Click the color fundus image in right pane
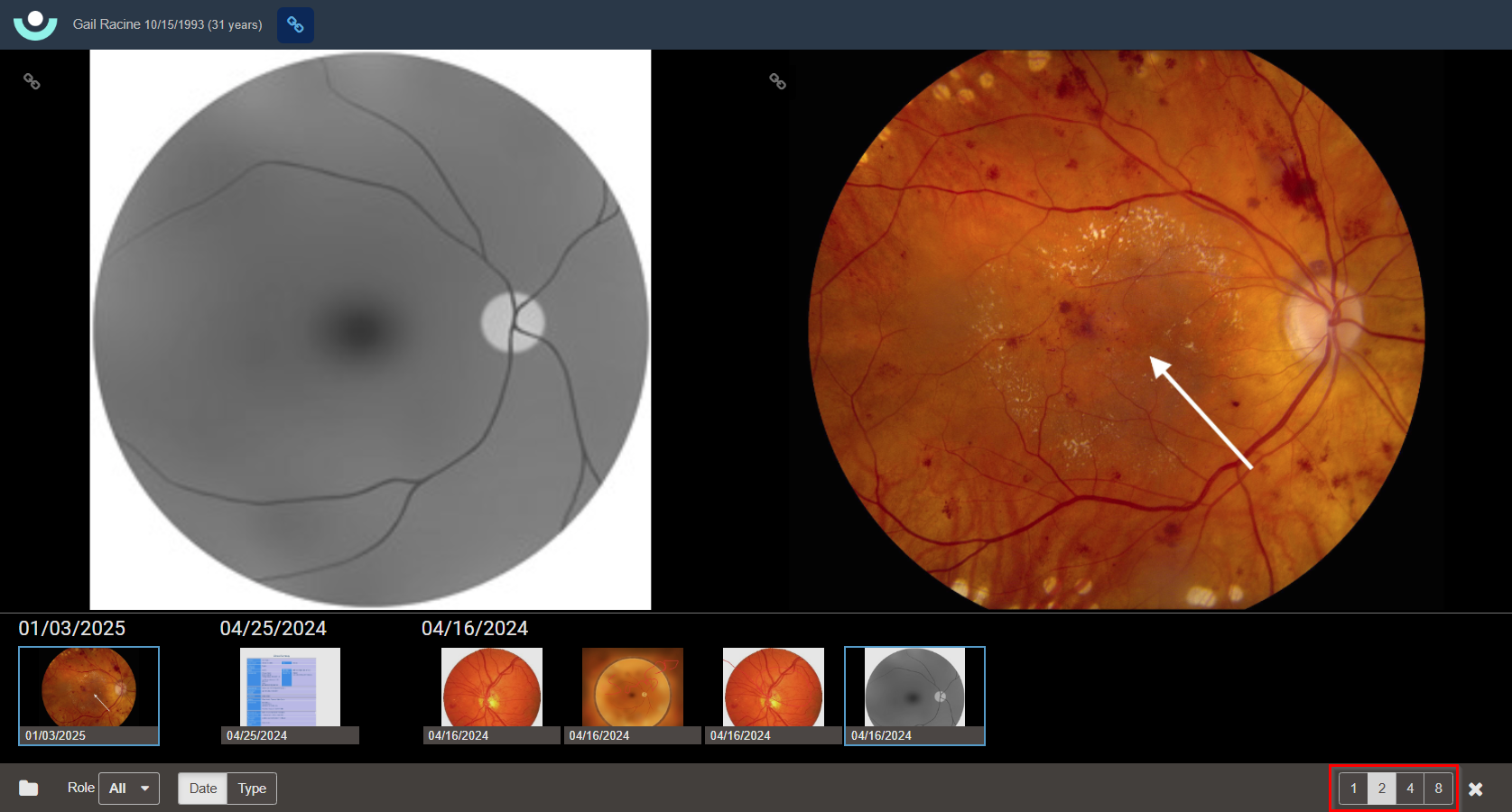Screen dimensions: 1512x812 click(1115, 329)
